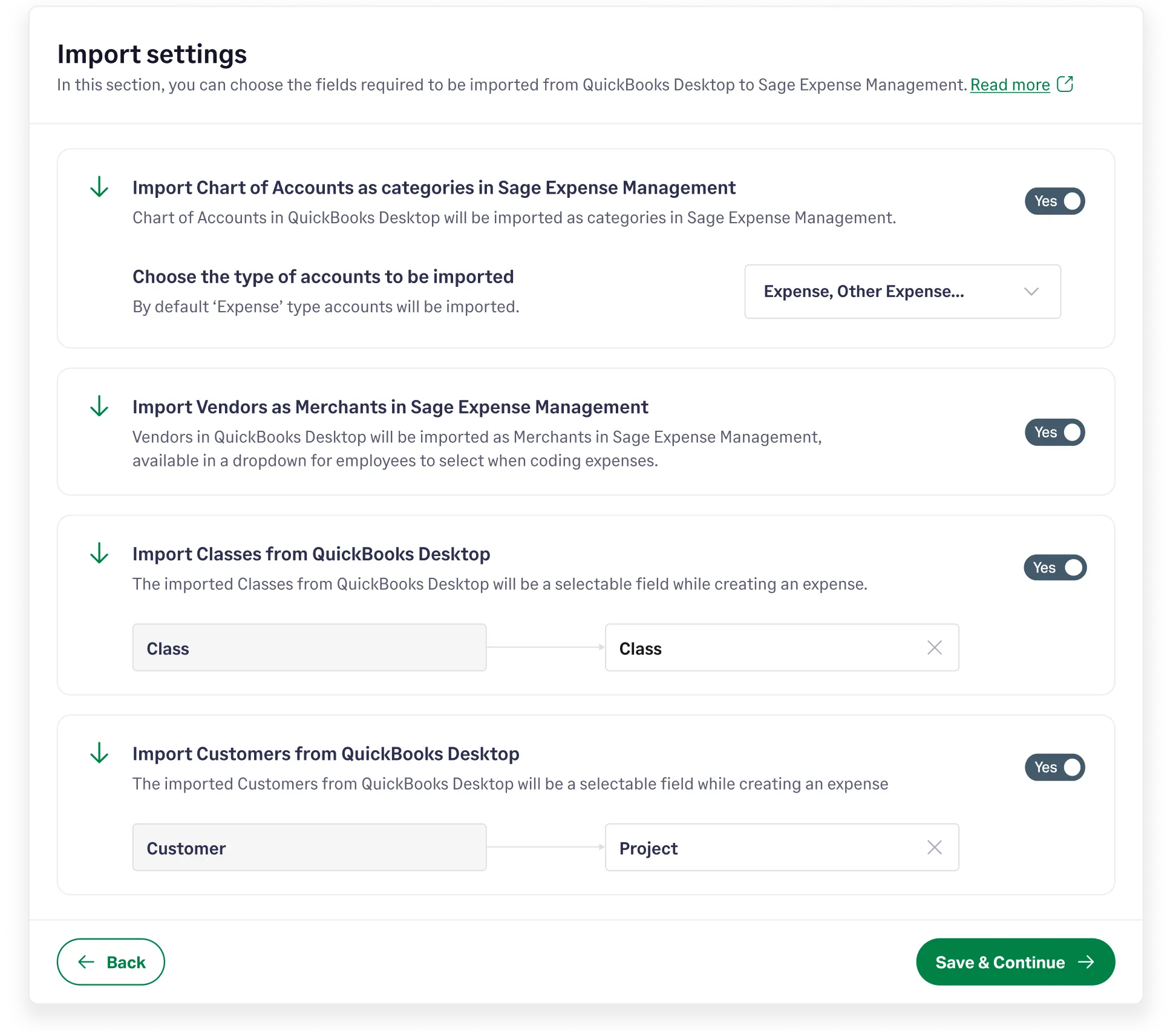This screenshot has height=1031, width=1176.
Task: Click the import arrow icon beside Import Customers
Action: [99, 753]
